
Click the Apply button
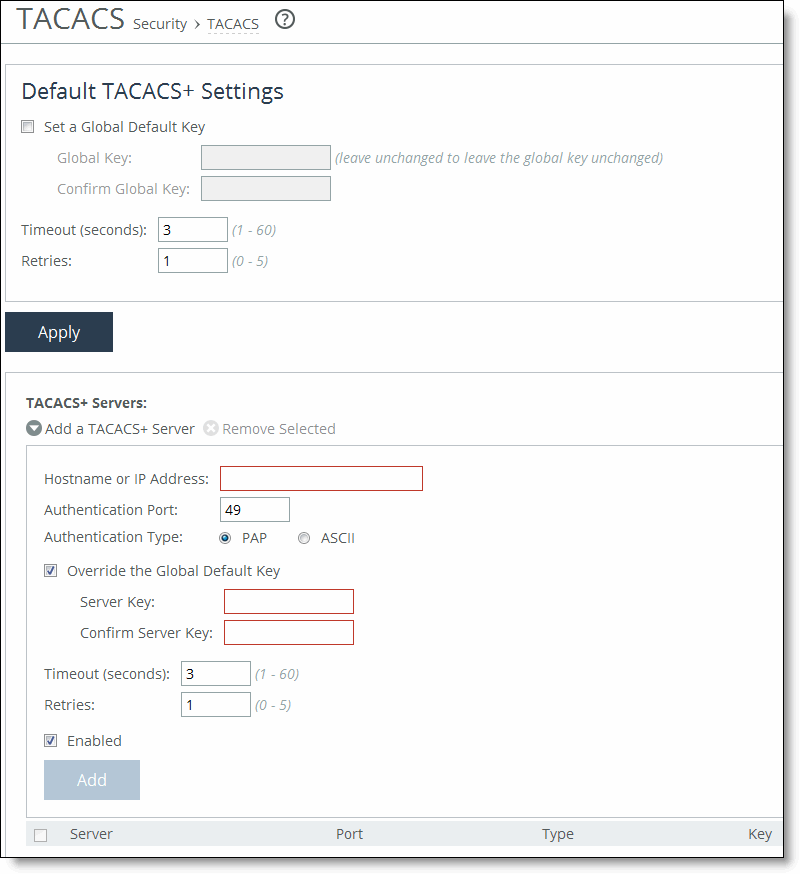[x=59, y=332]
